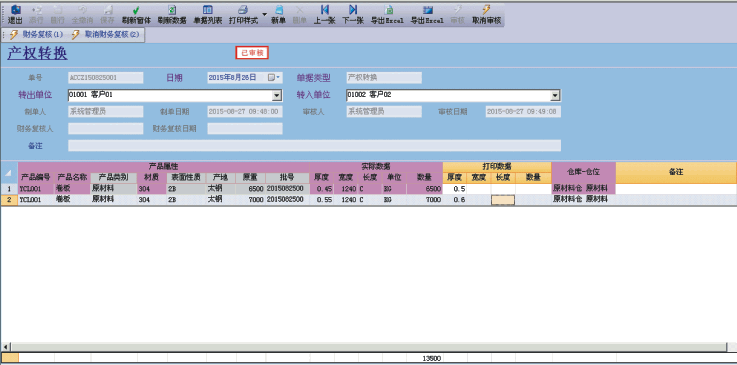Click the 仓库-仓位 column header
Image resolution: width=737 pixels, height=365 pixels.
tap(583, 172)
